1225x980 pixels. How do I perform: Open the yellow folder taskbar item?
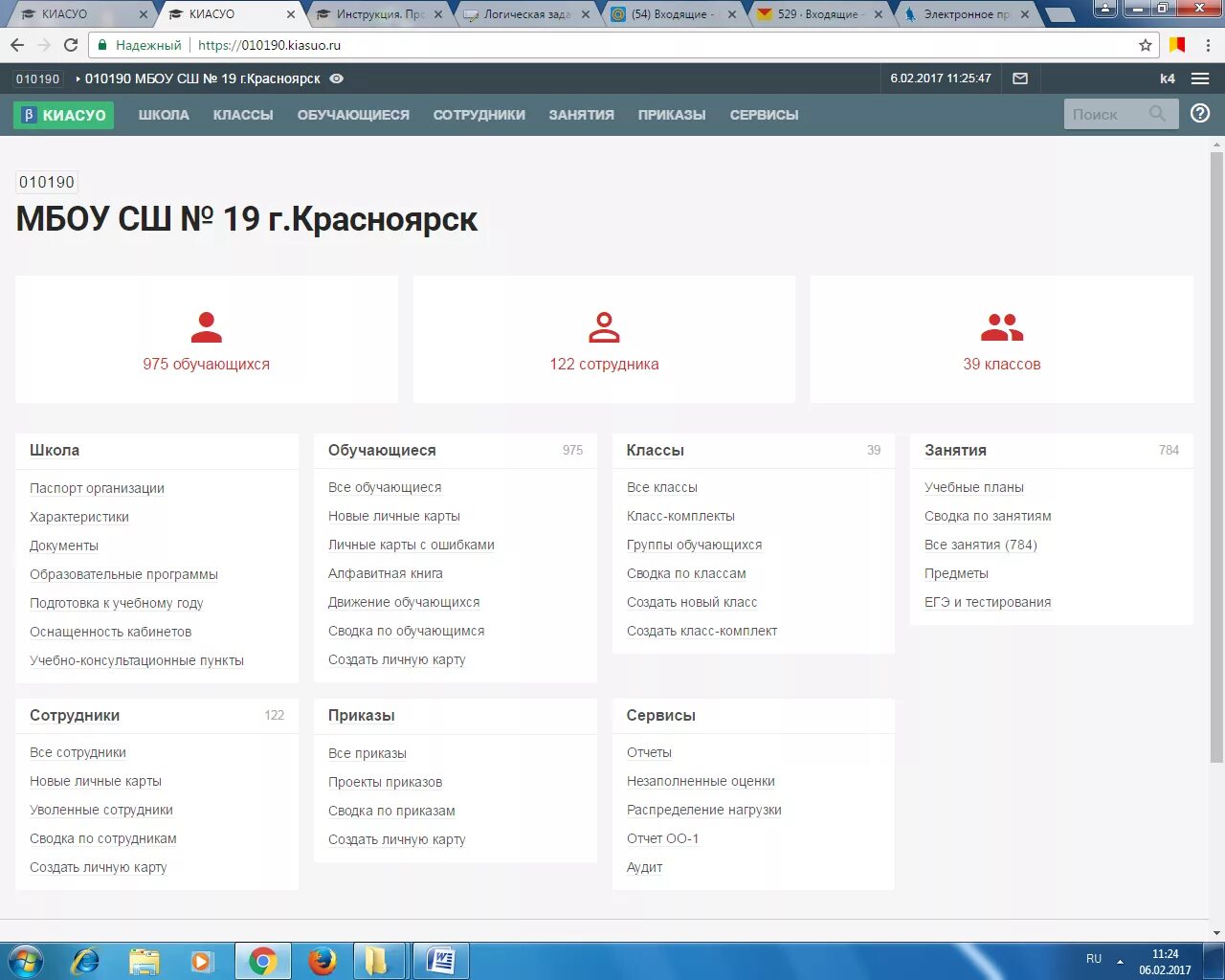pos(379,961)
